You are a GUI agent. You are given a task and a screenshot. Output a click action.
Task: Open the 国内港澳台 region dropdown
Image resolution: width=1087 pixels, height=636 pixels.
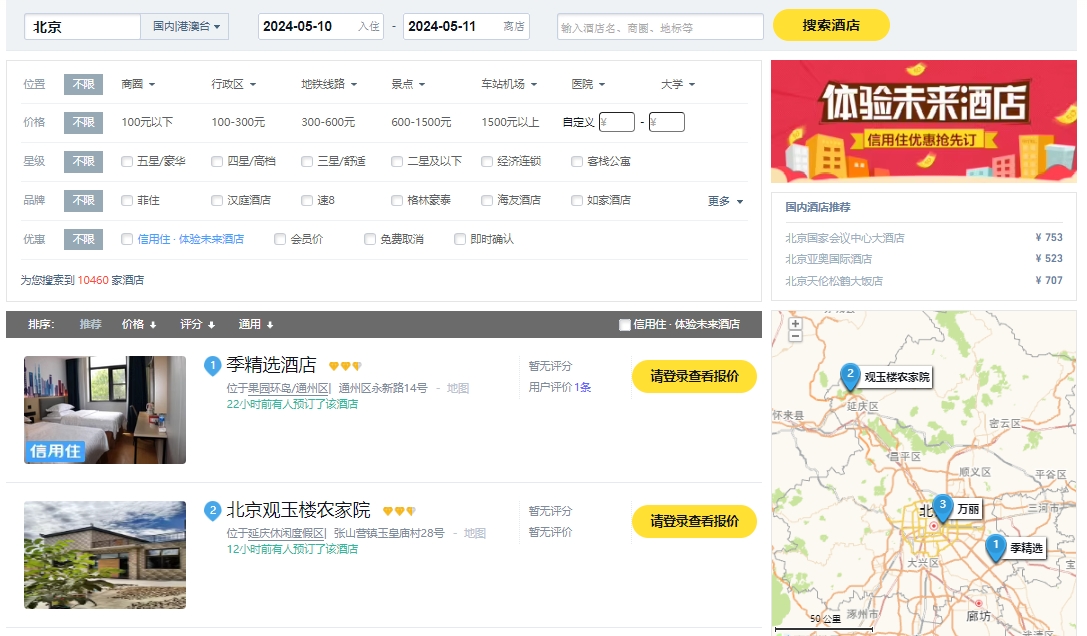(x=186, y=27)
